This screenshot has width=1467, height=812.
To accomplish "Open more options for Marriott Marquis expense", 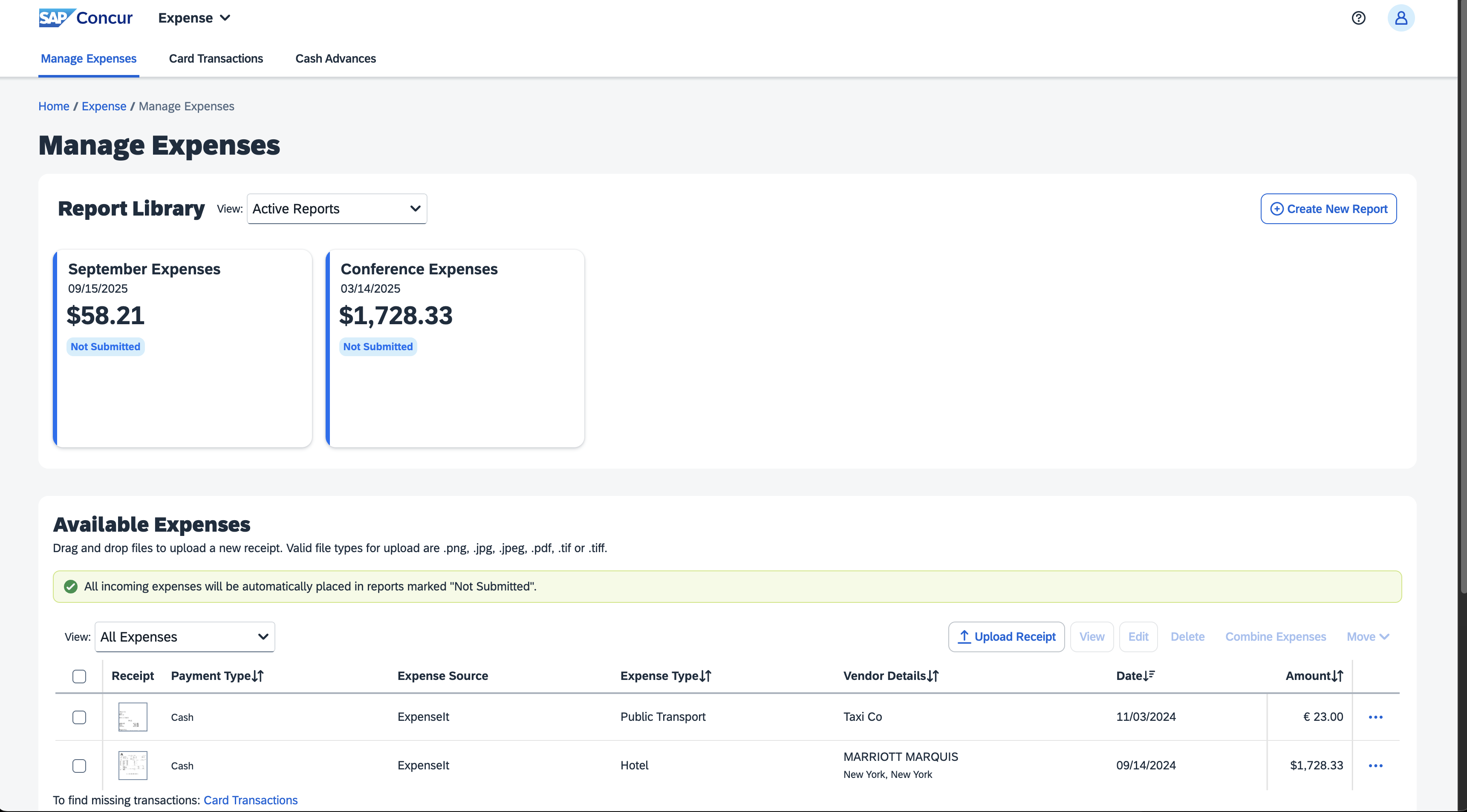I will 1375,766.
